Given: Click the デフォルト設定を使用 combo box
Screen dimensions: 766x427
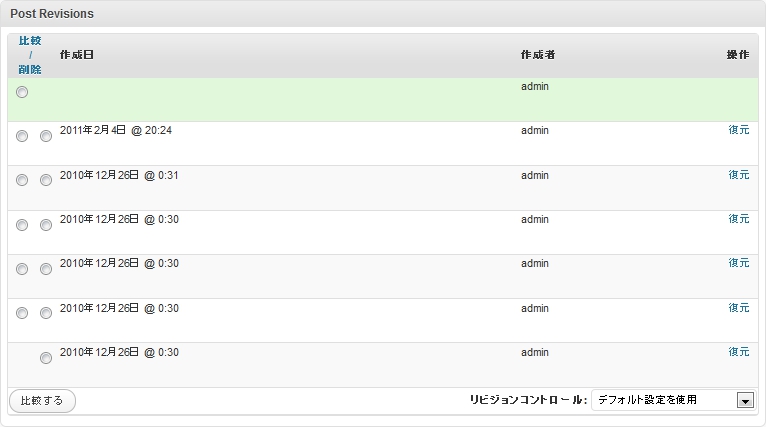Looking at the screenshot, I should click(x=664, y=400).
